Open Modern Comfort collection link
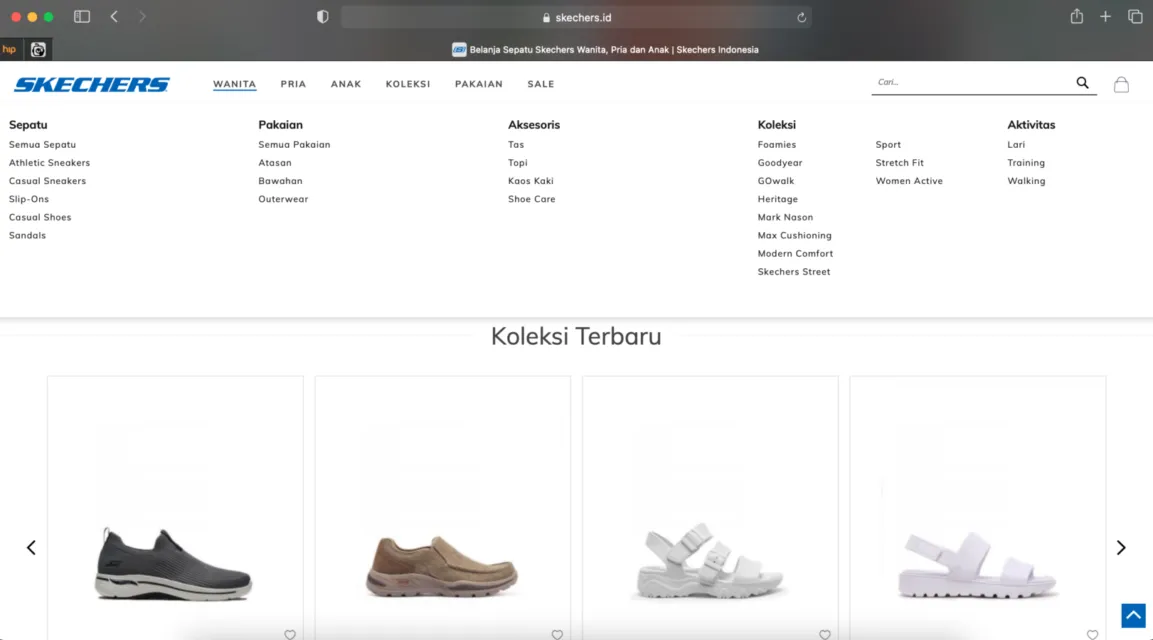Viewport: 1153px width, 640px height. click(x=796, y=254)
